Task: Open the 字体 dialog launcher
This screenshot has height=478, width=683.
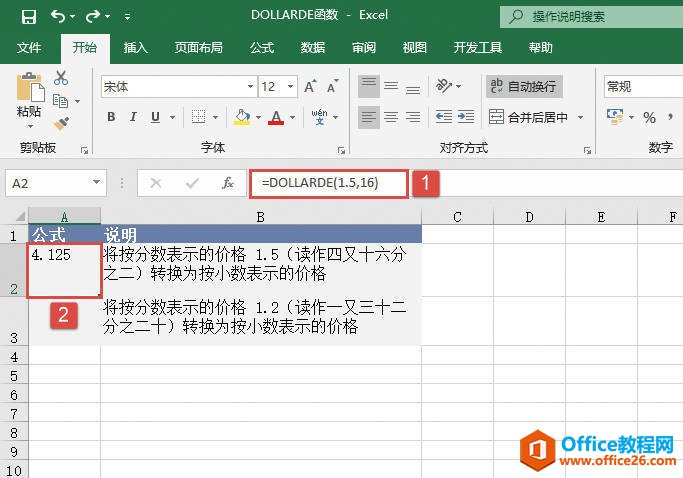Action: click(341, 150)
